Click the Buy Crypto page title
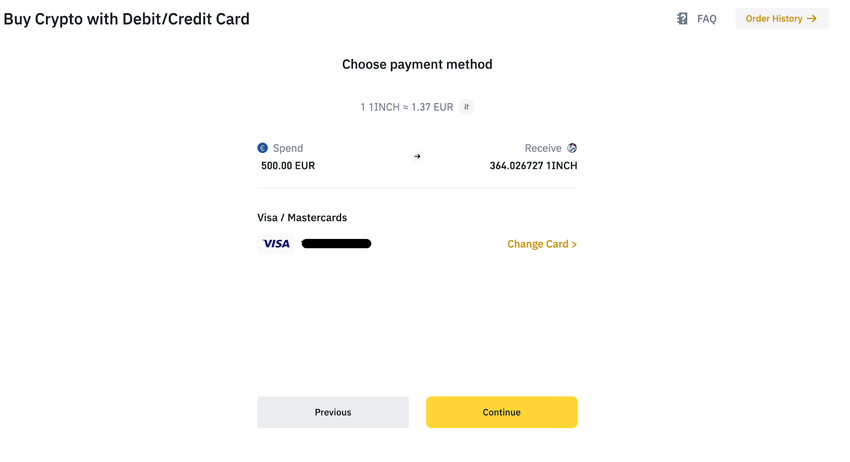Image resolution: width=850 pixels, height=462 pixels. click(x=127, y=19)
